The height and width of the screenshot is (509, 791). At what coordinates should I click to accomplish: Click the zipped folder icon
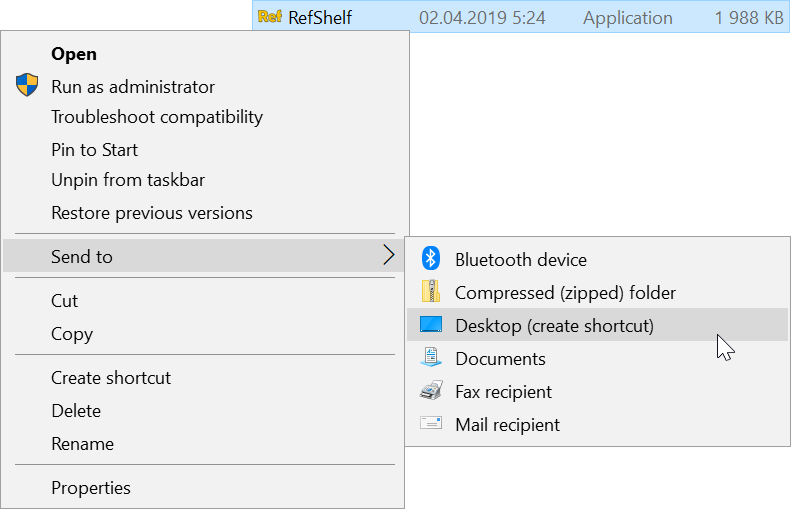click(431, 292)
